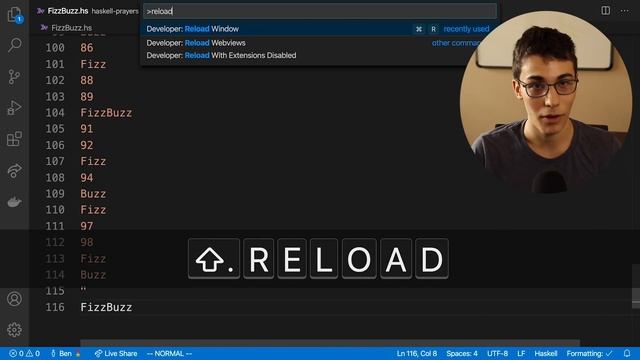This screenshot has height=360, width=640.
Task: Open the Docker sidebar view
Action: coord(14,202)
